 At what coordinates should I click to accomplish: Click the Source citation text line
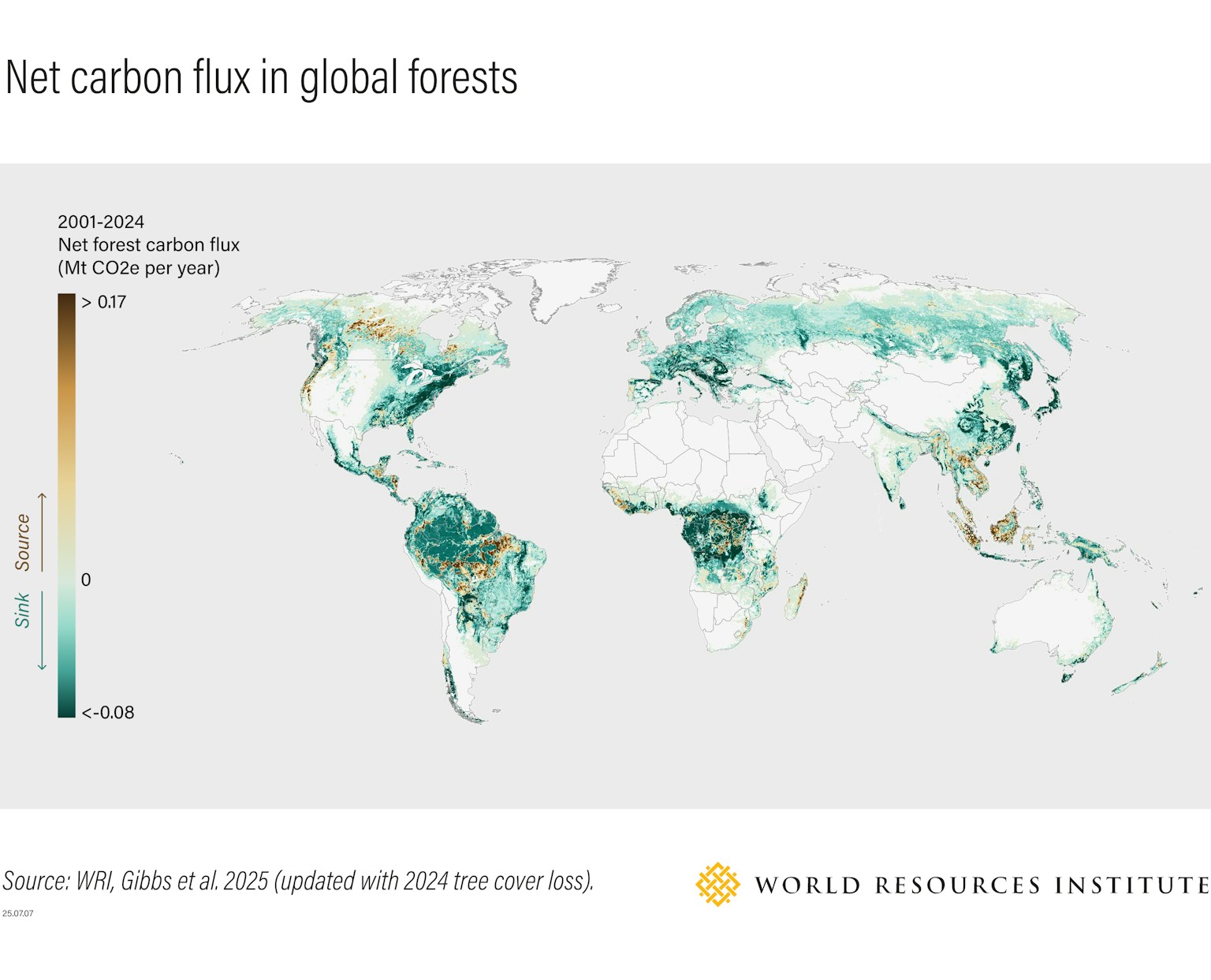click(x=298, y=881)
